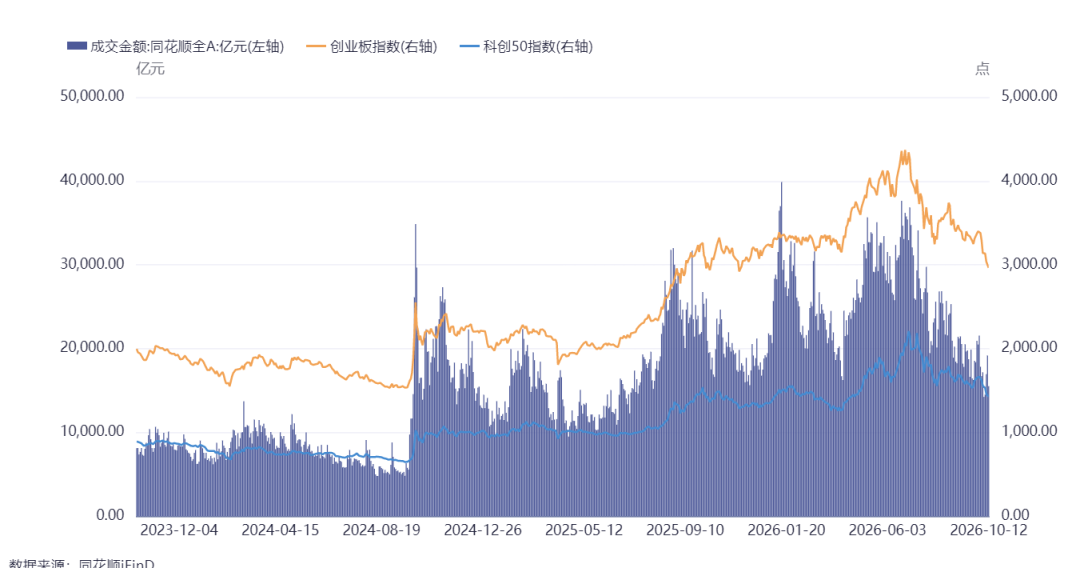
Task: Click right axis value 4,000.00
Action: [x=1029, y=180]
